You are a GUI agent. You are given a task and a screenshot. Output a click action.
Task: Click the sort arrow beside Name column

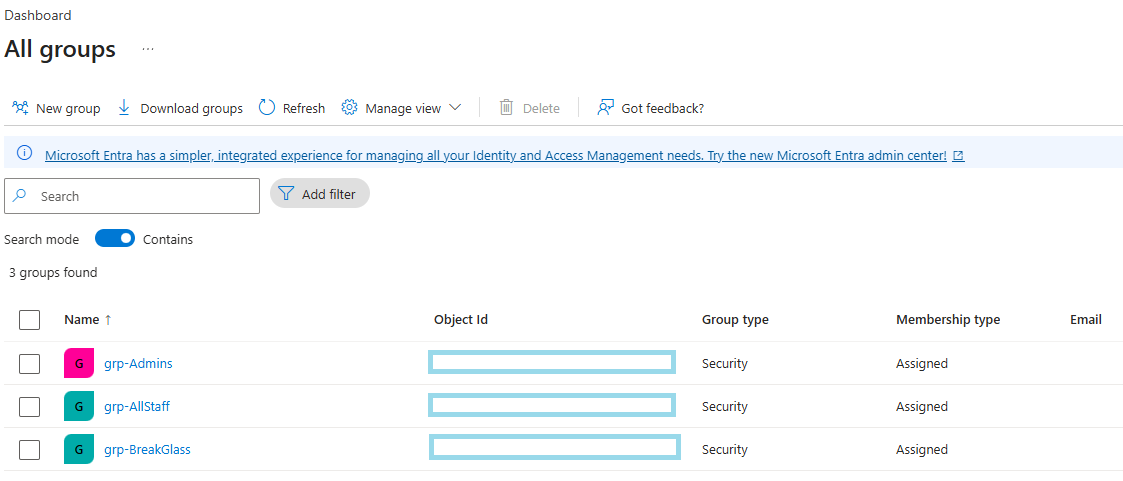(108, 320)
